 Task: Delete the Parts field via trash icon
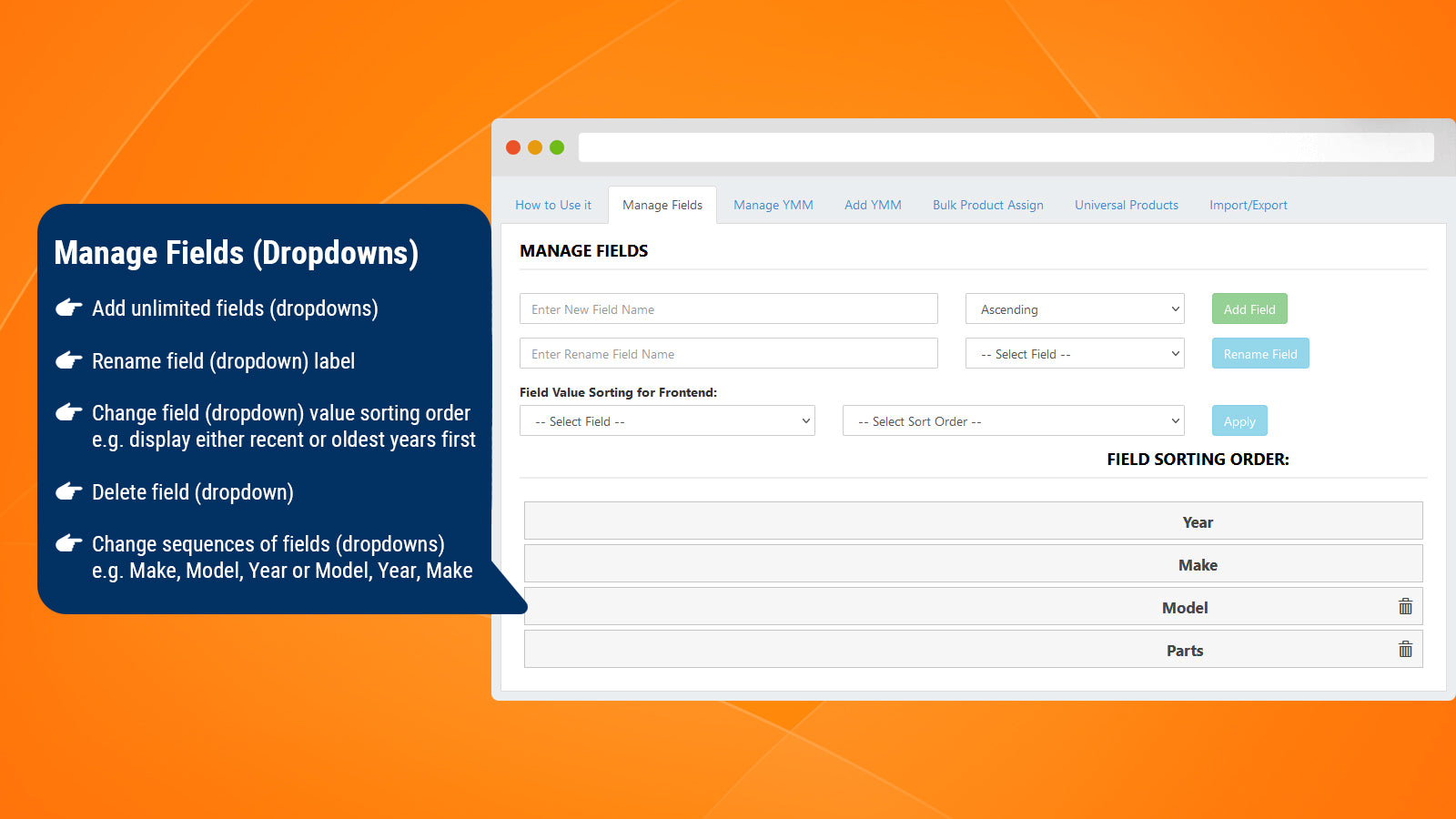click(x=1405, y=649)
